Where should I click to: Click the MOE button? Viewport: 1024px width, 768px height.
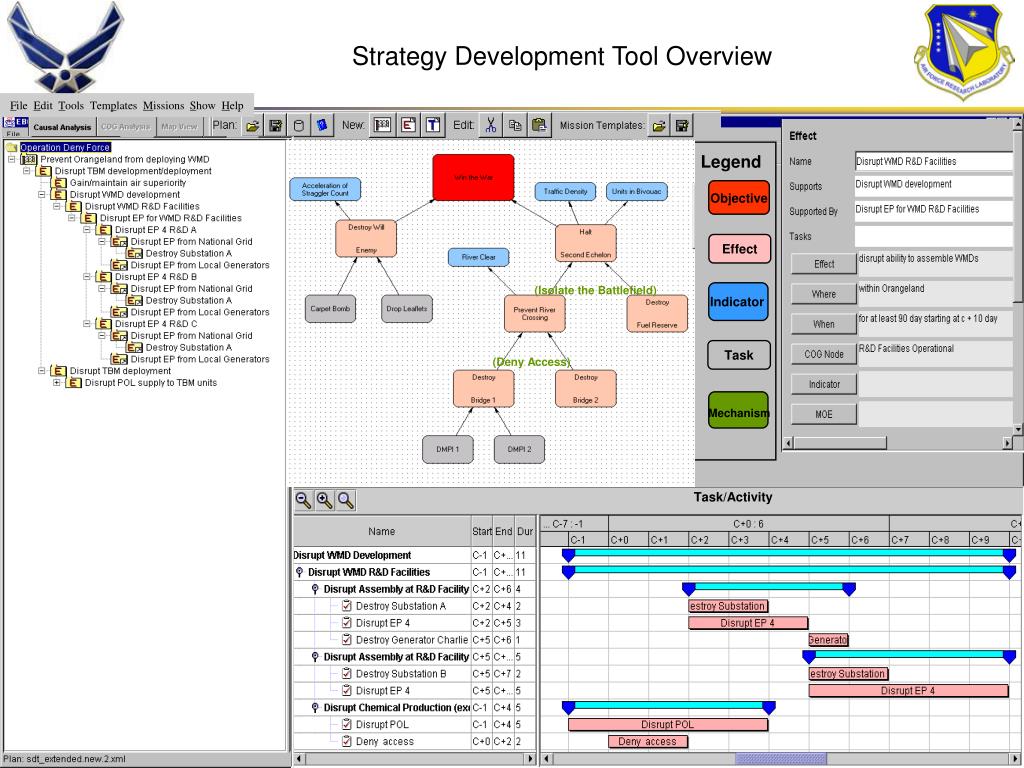[824, 414]
